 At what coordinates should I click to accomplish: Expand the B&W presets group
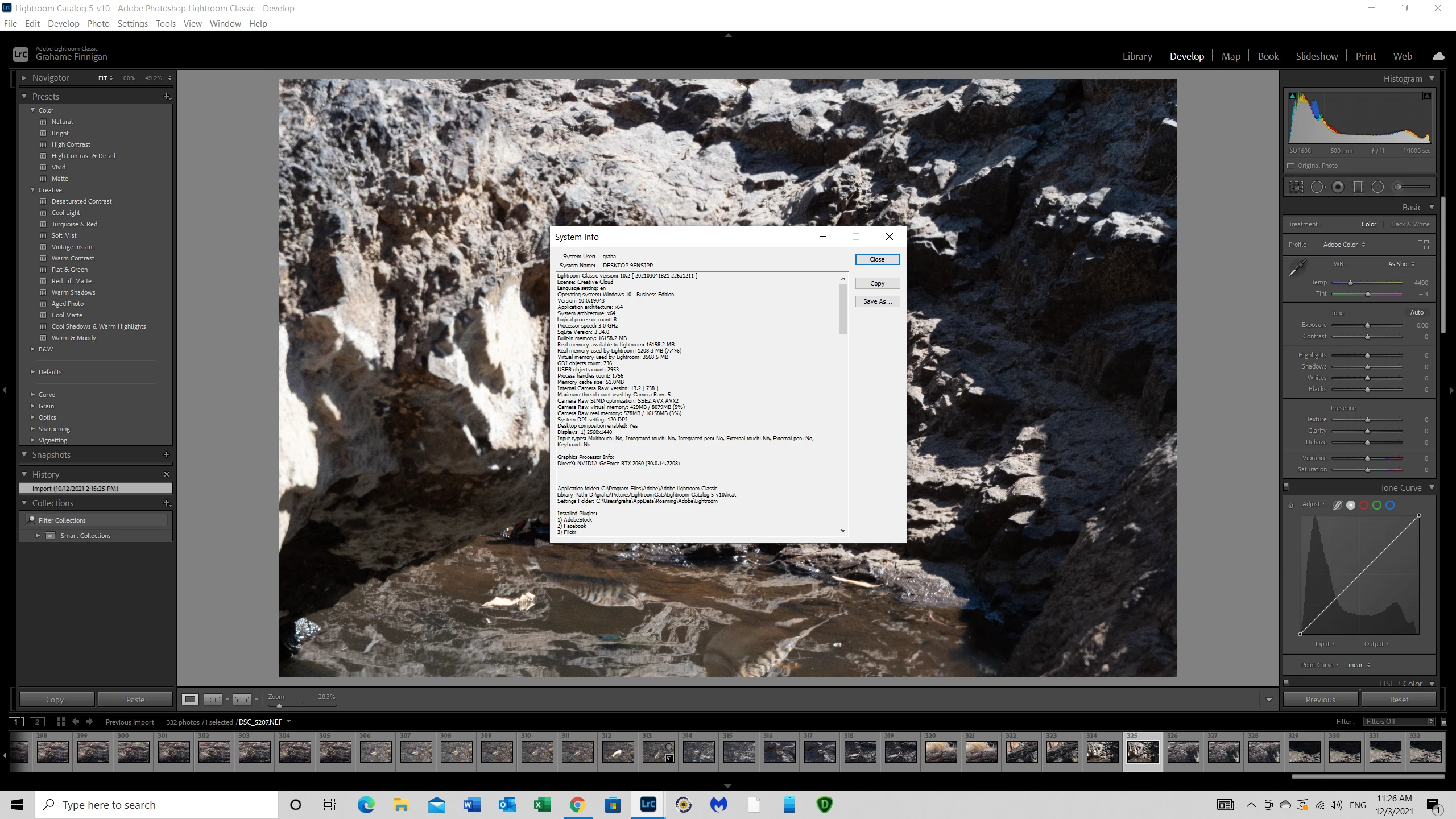coord(32,349)
